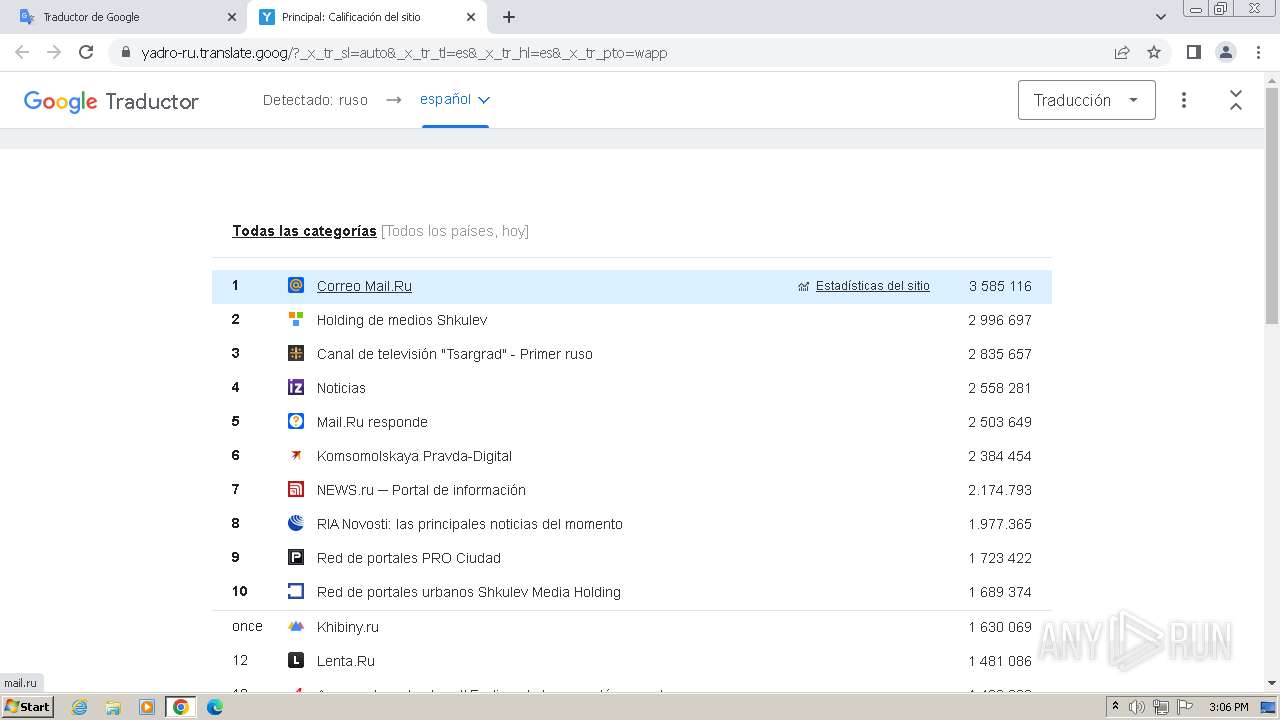The image size is (1280, 720).
Task: Click the Holding de medios Shkulev text
Action: [x=402, y=320]
